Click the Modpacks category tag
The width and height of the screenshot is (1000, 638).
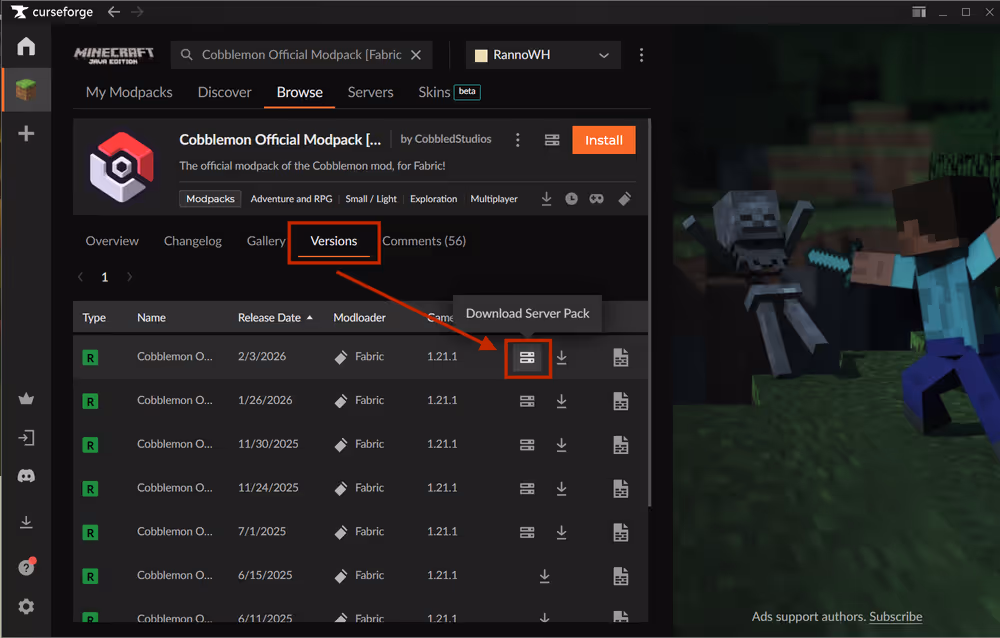tap(210, 199)
